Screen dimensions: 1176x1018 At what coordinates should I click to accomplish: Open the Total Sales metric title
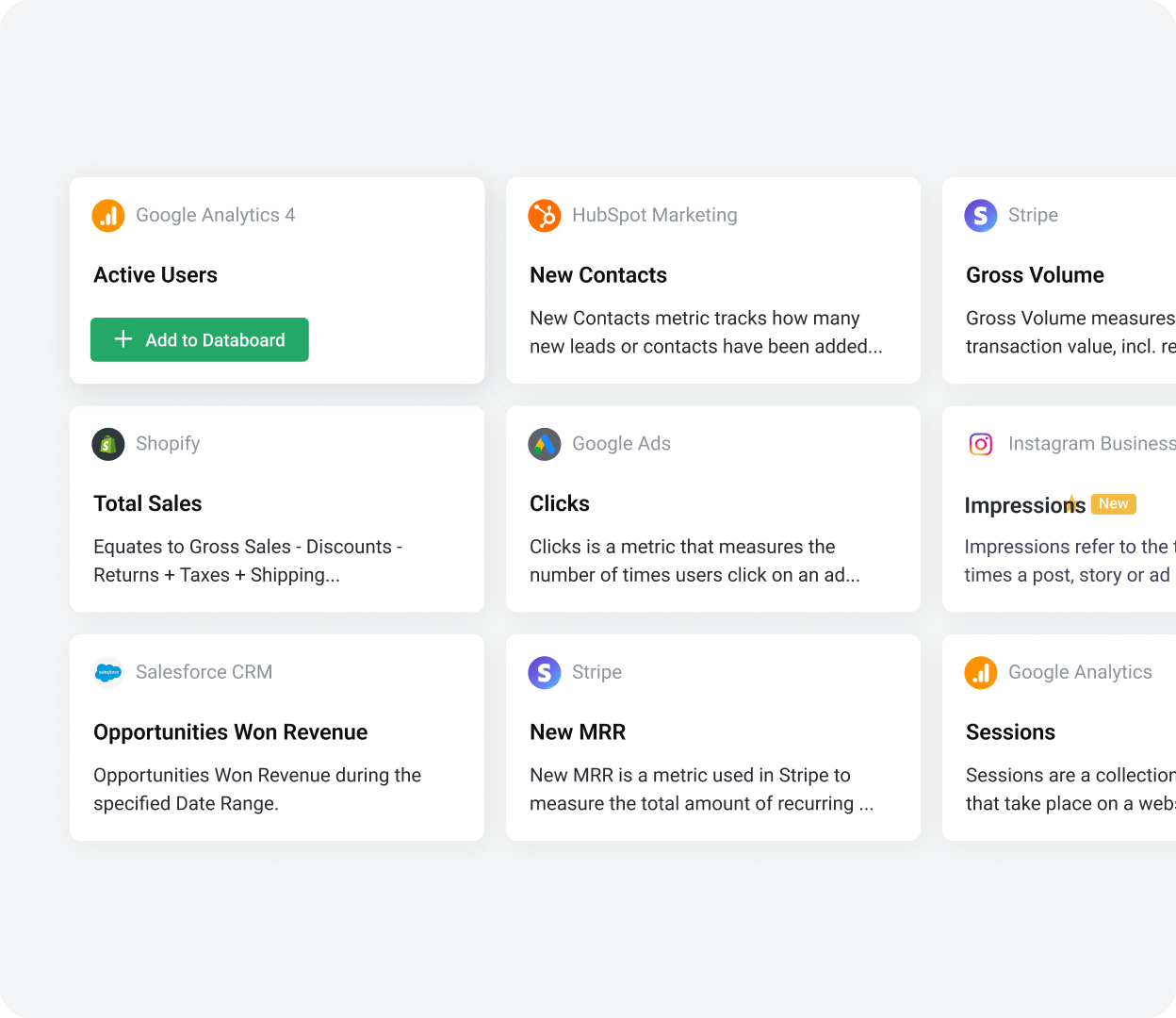(x=148, y=503)
